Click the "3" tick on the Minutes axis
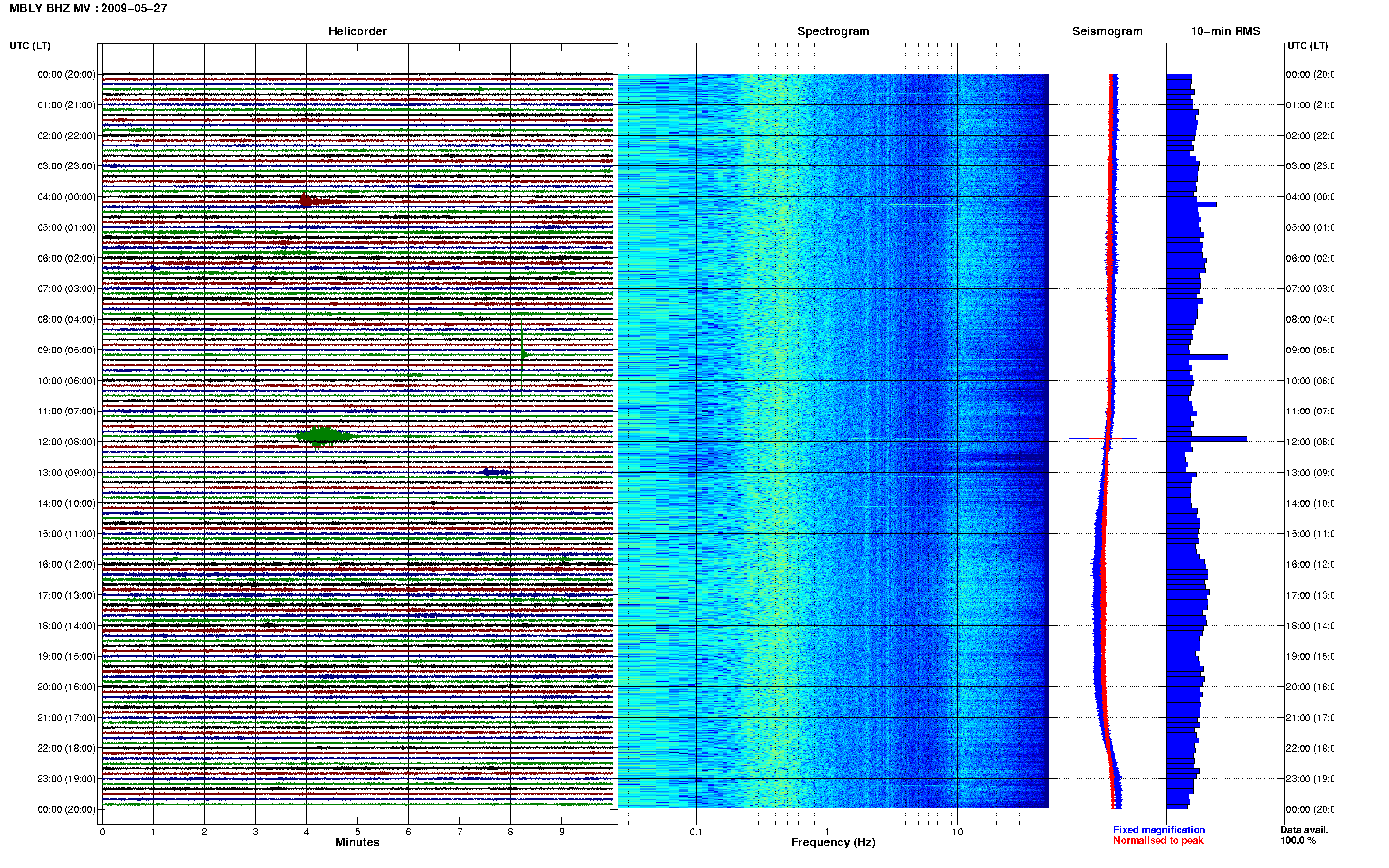 (x=255, y=832)
